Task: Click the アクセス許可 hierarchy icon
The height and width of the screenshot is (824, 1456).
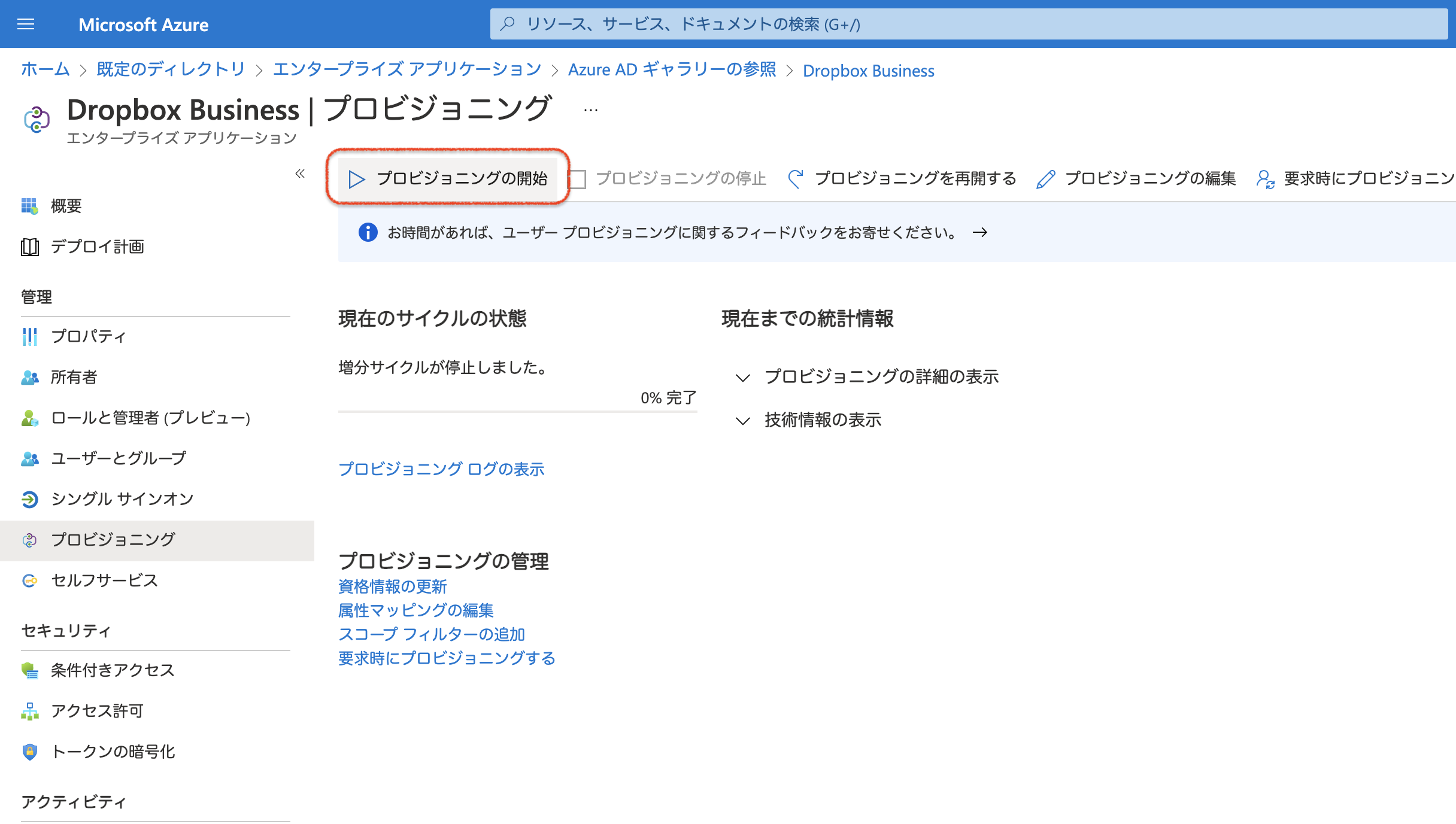Action: coord(30,711)
